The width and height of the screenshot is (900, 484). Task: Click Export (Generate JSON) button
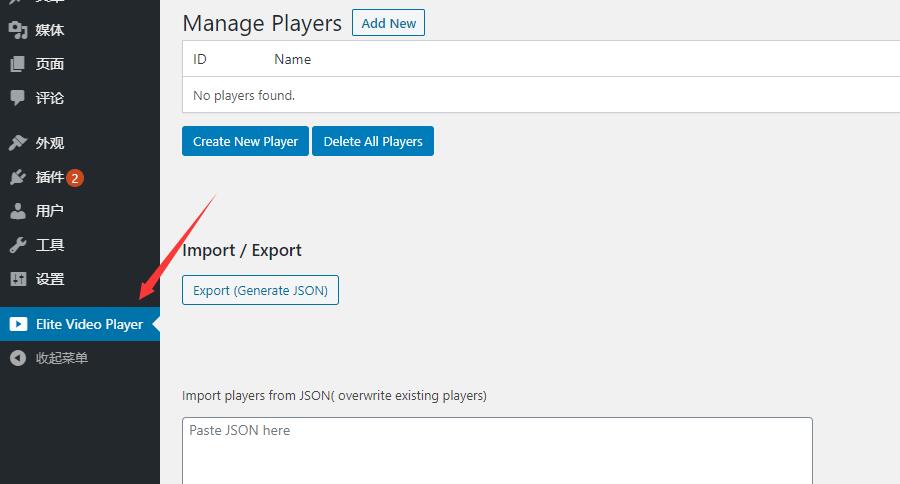tap(260, 290)
